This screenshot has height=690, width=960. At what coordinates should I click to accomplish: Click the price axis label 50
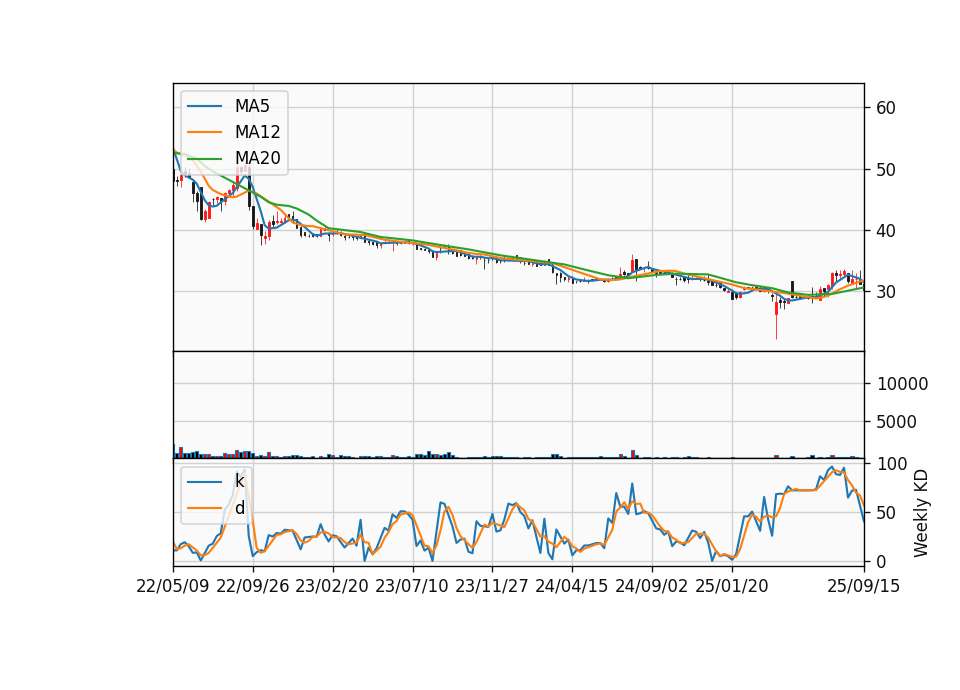click(886, 170)
